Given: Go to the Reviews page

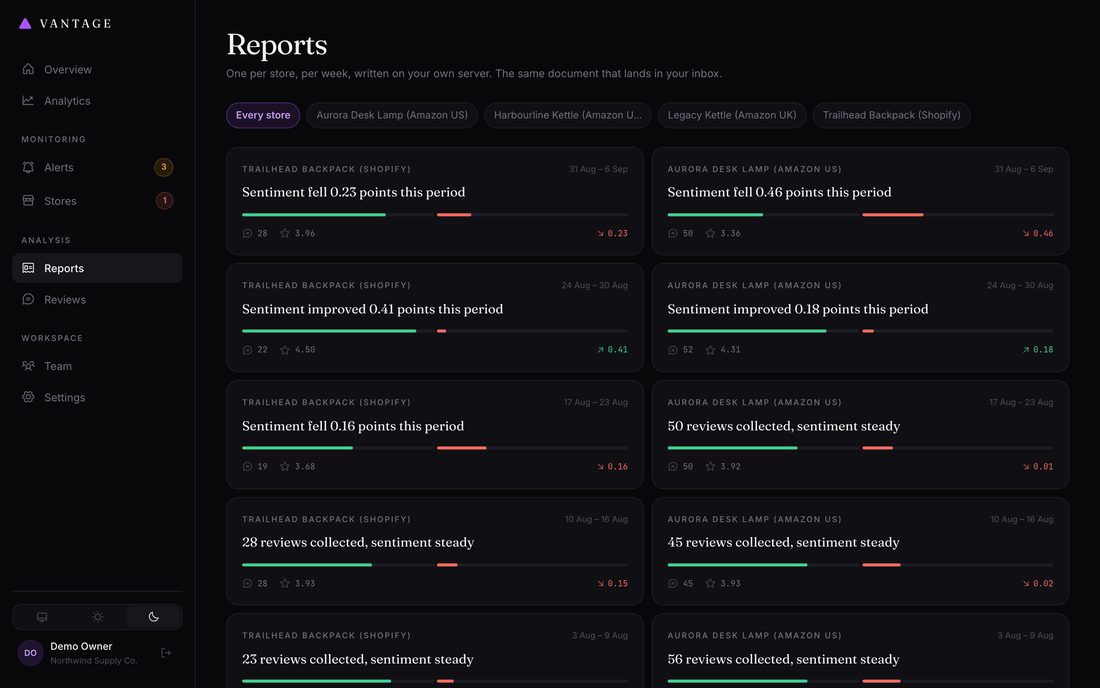Looking at the screenshot, I should pyautogui.click(x=98, y=299).
